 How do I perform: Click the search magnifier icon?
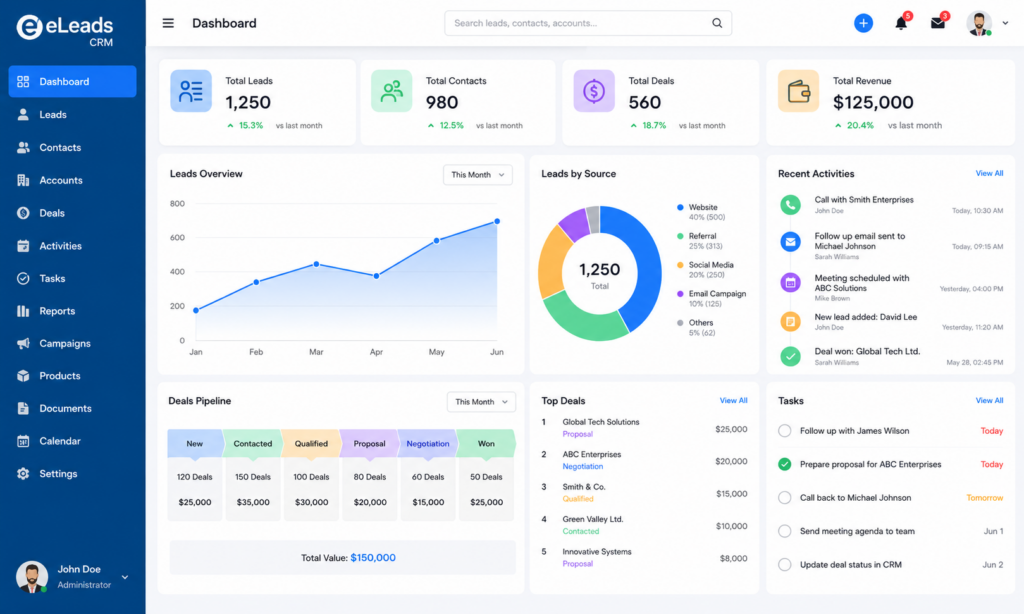pos(717,24)
